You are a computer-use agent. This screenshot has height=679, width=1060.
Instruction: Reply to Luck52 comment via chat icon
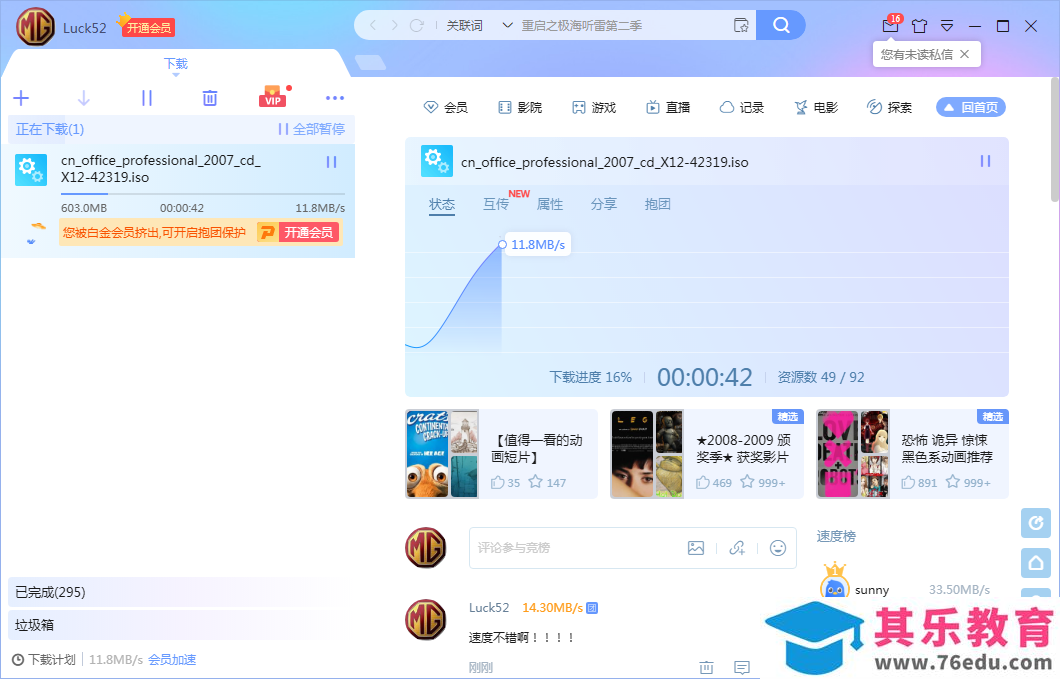[742, 668]
